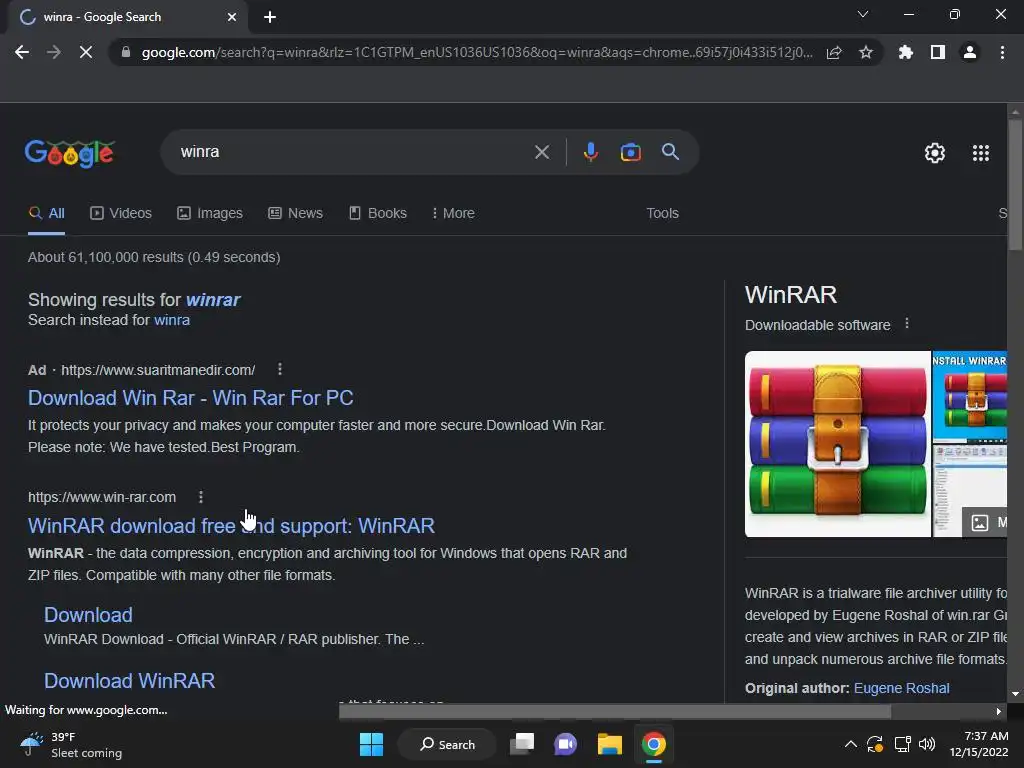Image resolution: width=1024 pixels, height=768 pixels.
Task: Open File Explorer from taskbar
Action: [x=610, y=744]
